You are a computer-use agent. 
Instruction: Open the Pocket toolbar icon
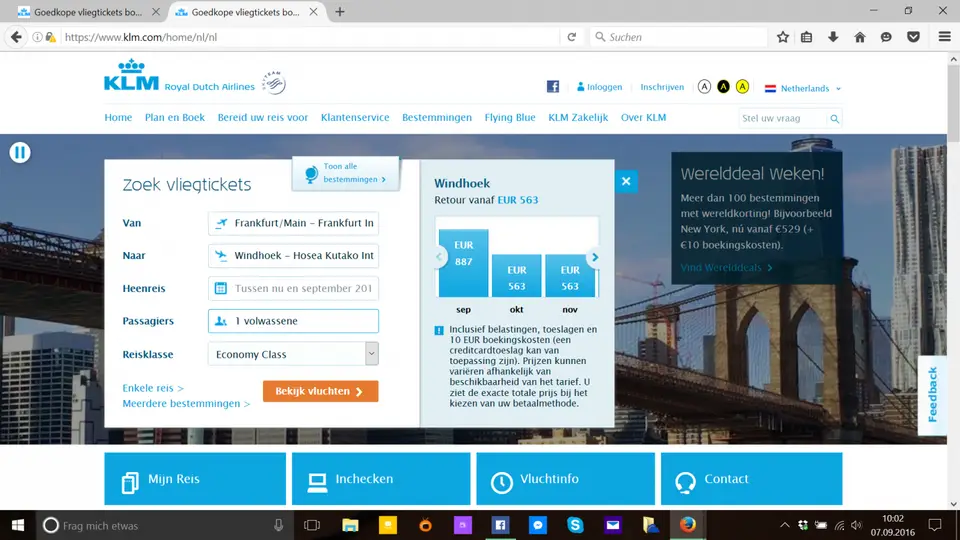pos(913,37)
